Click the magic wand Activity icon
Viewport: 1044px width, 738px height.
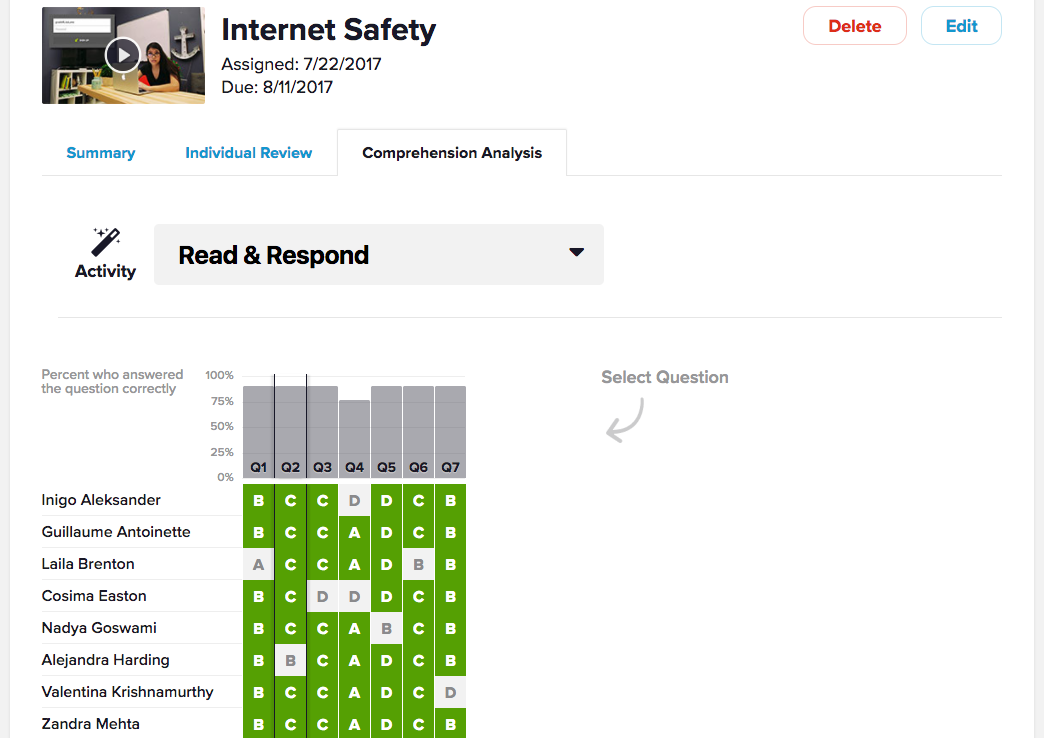[x=105, y=243]
